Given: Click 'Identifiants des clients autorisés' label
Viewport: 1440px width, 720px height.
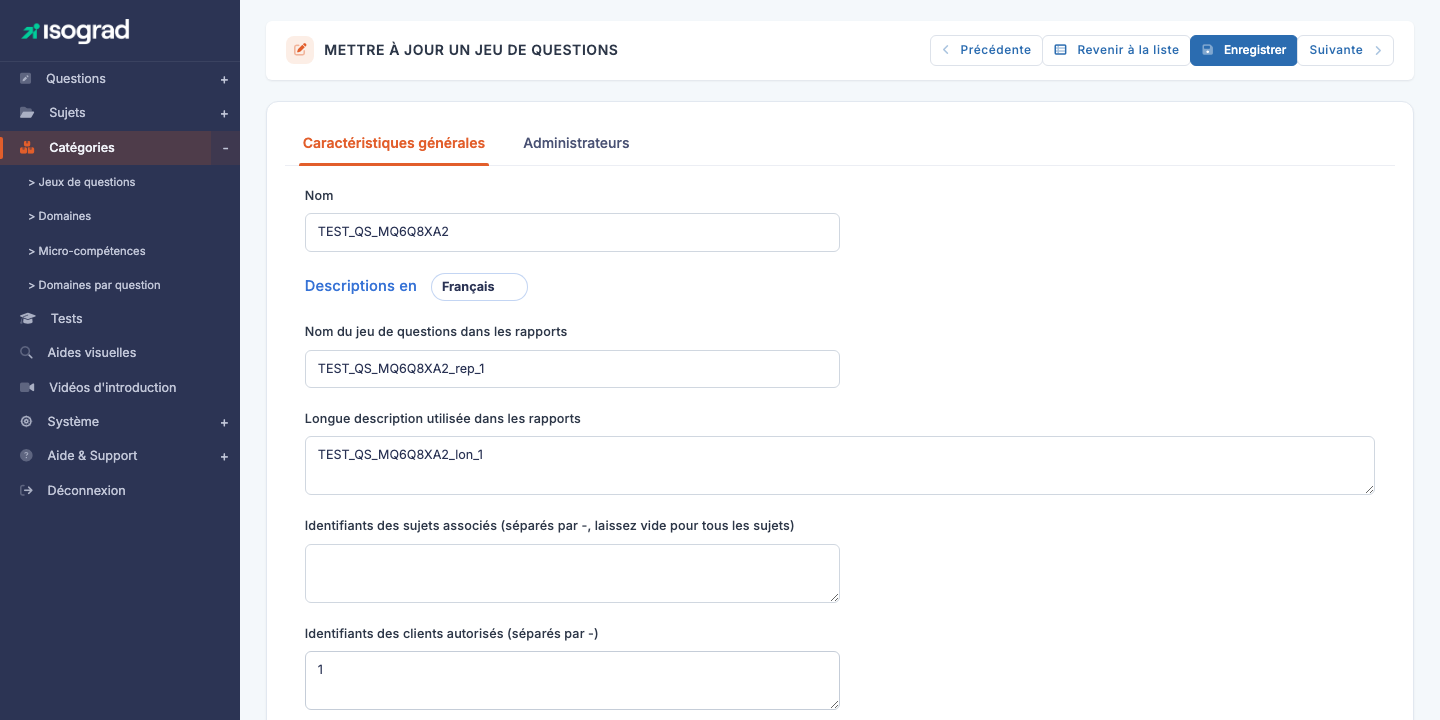Looking at the screenshot, I should pyautogui.click(x=452, y=633).
